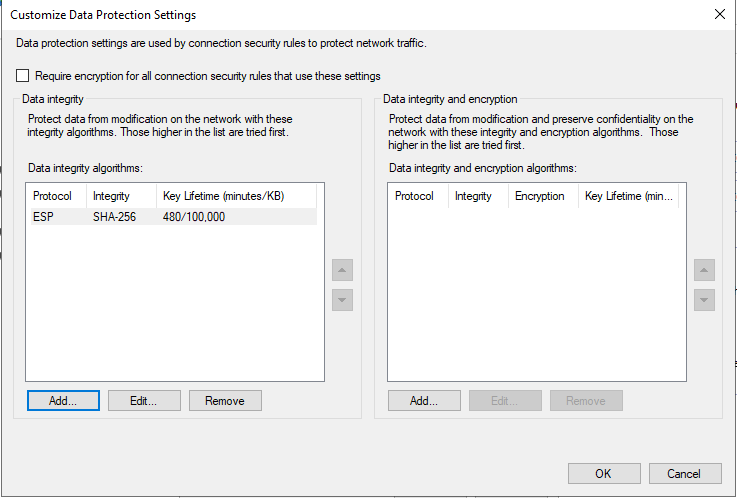Click Protocol column header in Data integrity list

pos(55,196)
